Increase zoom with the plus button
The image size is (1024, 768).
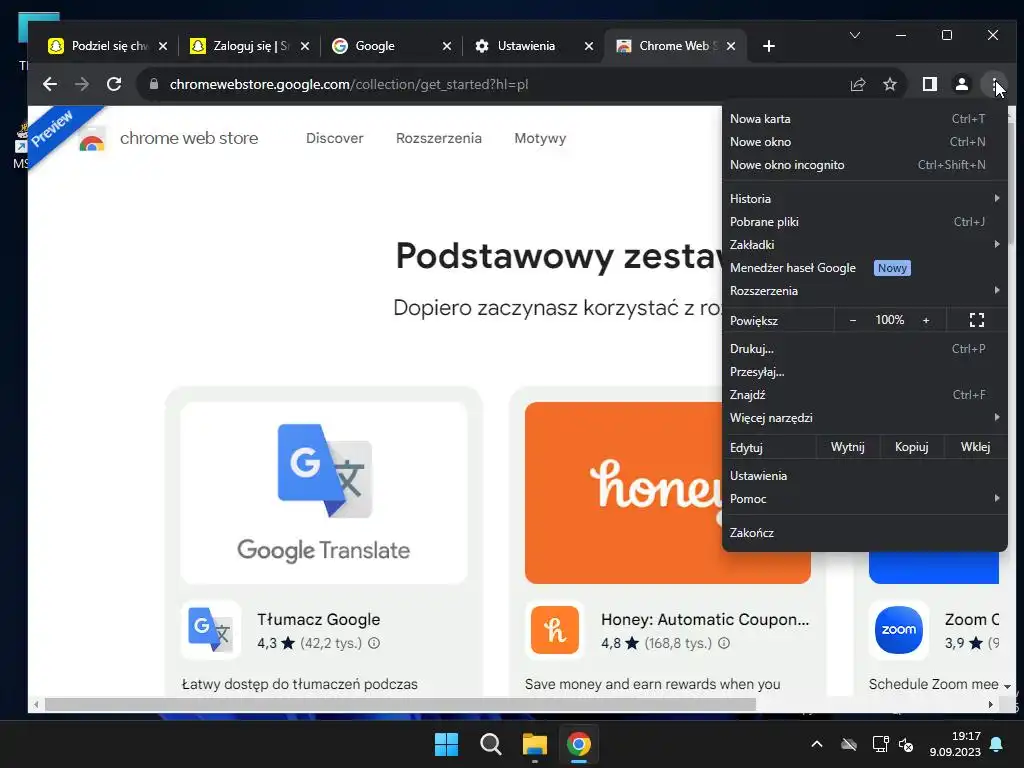coord(926,320)
